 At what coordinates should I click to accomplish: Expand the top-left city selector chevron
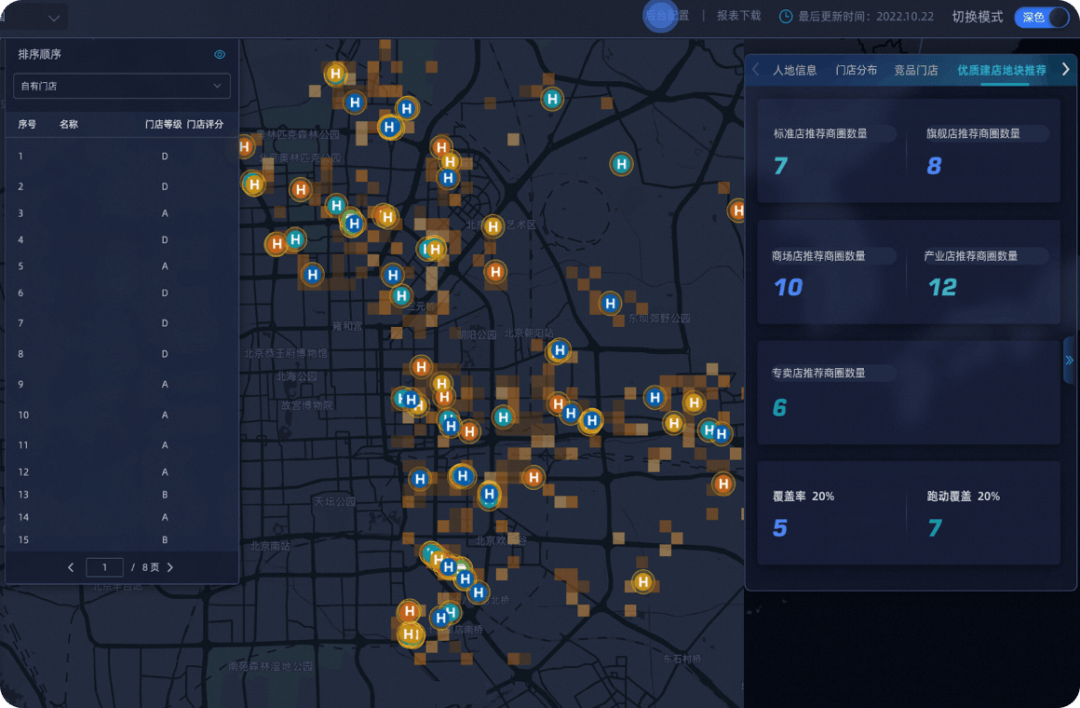(54, 18)
